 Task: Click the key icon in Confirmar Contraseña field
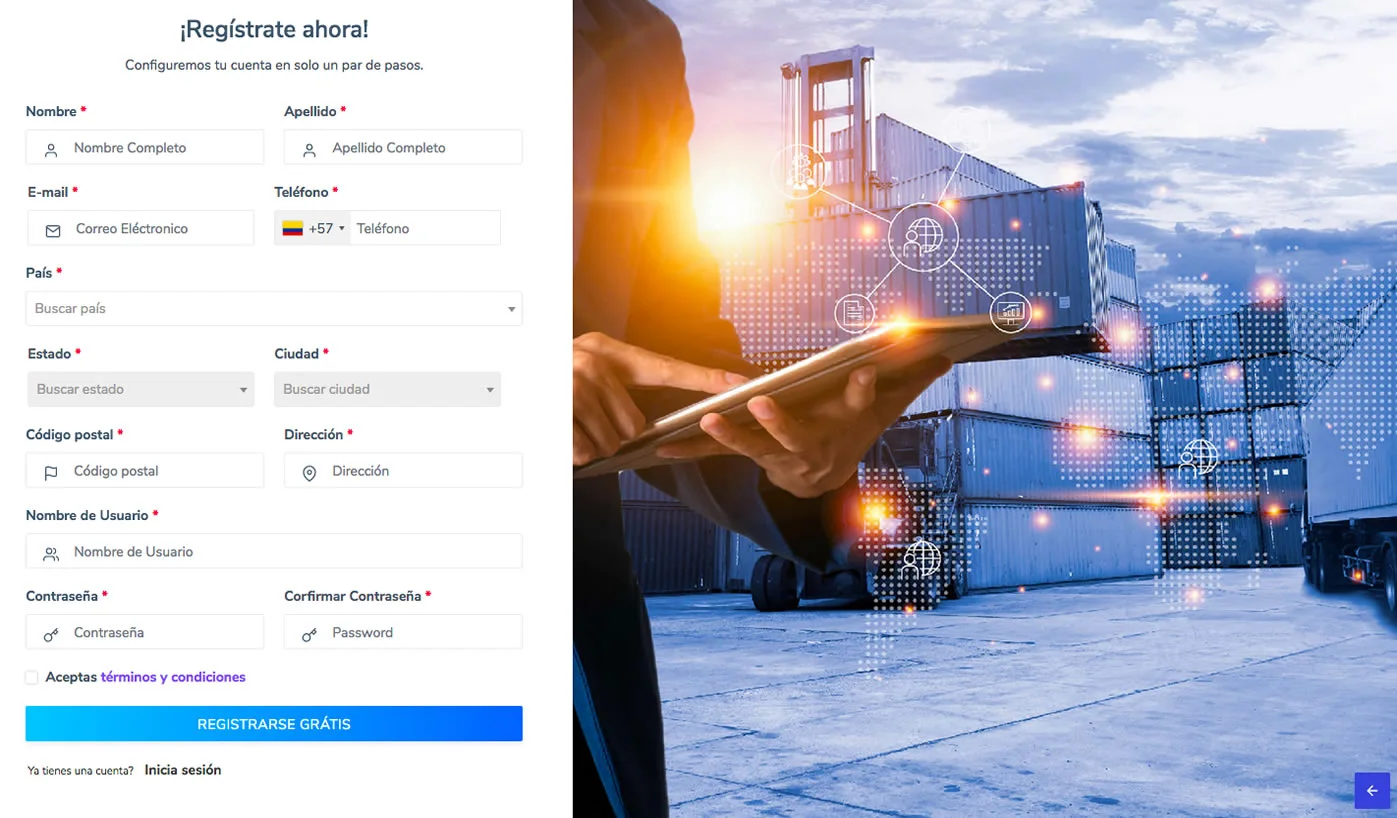click(x=309, y=635)
